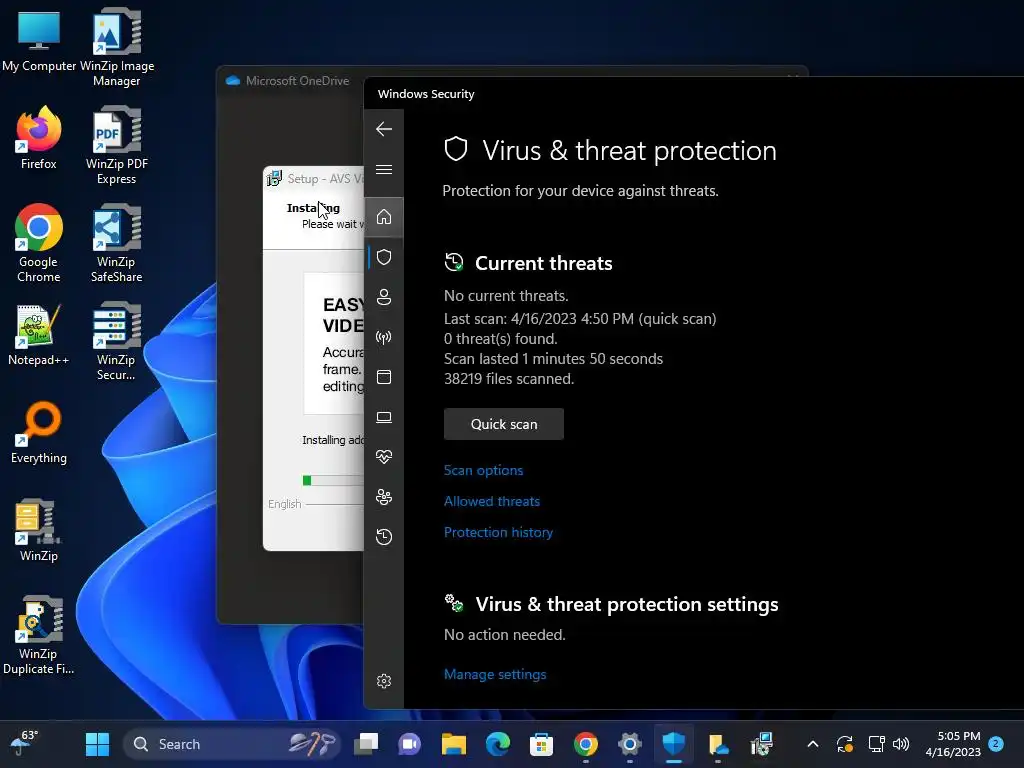Select the WinZip PDF Express desktop icon

click(x=117, y=145)
